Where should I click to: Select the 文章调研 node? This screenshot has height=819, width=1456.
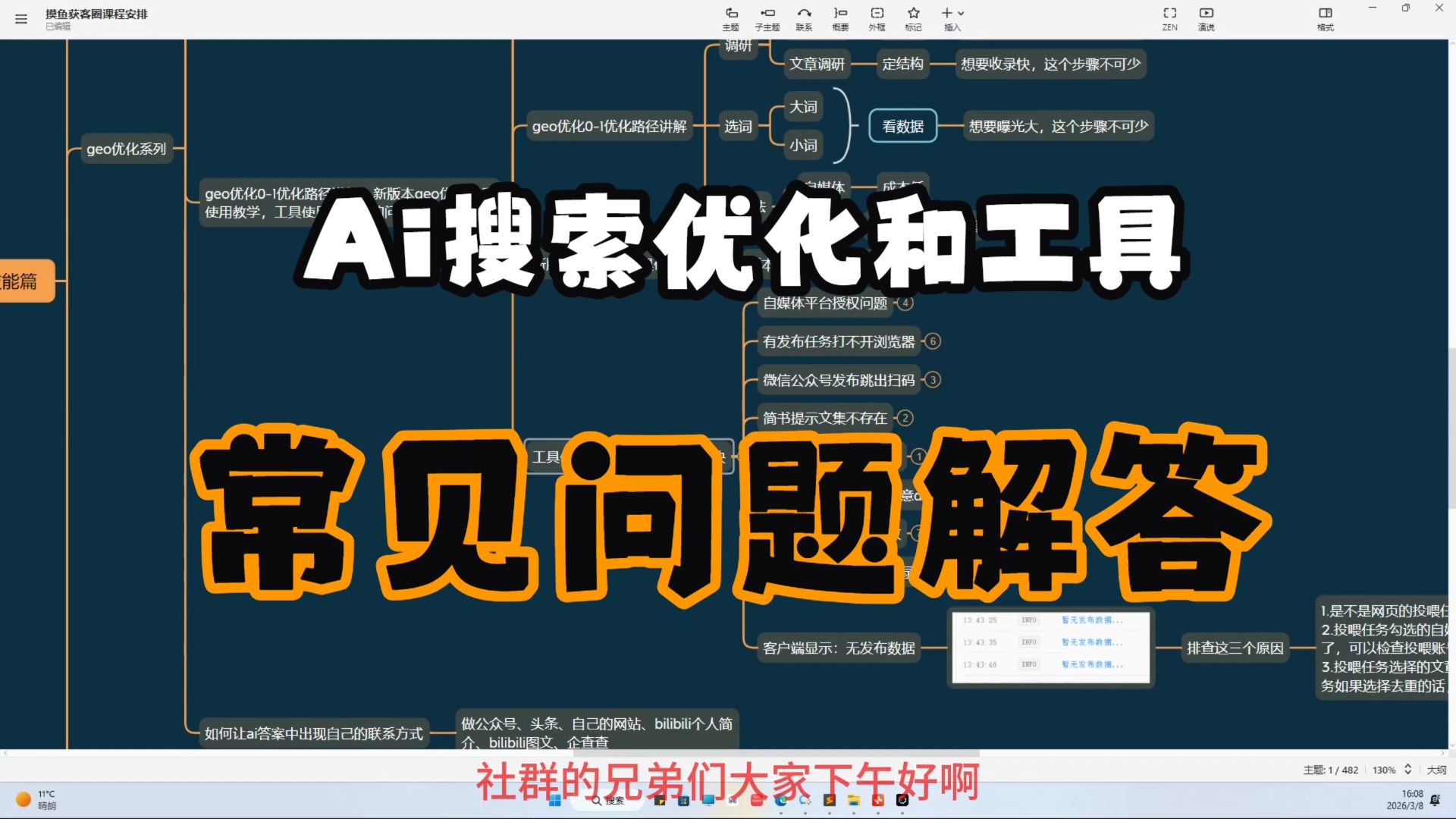pos(817,64)
